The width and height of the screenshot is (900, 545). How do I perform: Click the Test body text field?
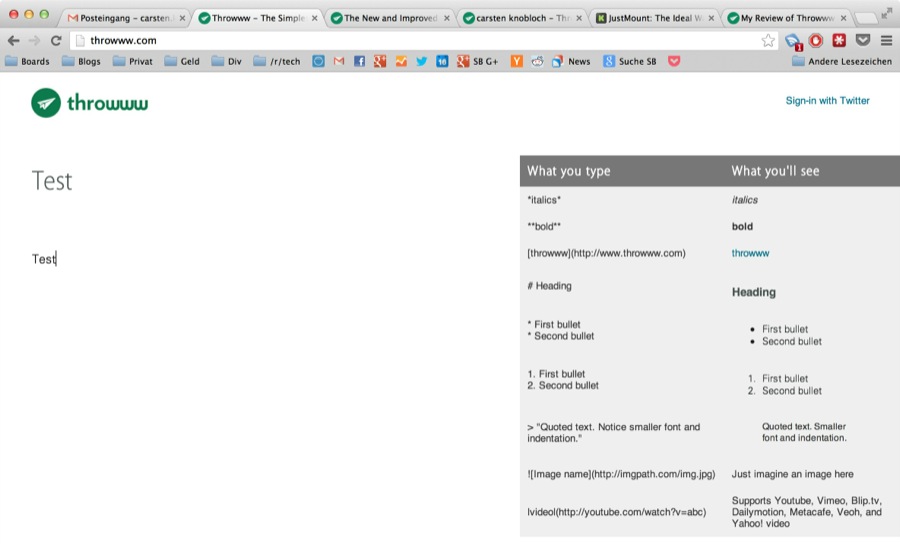pyautogui.click(x=44, y=259)
